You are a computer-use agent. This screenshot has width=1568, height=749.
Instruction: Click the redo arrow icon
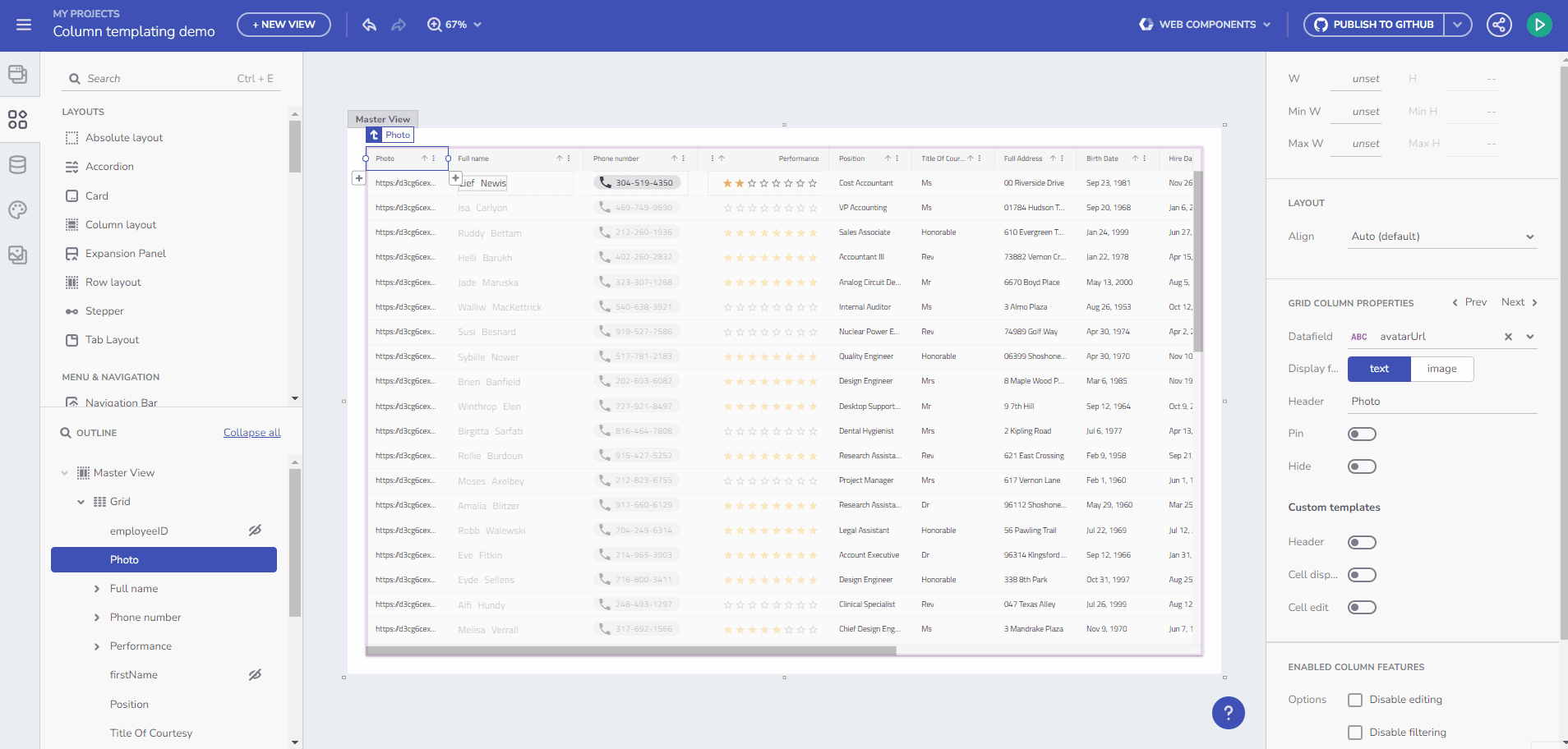click(399, 25)
